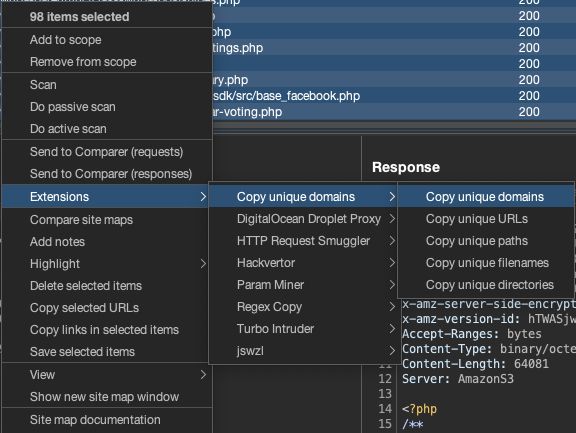The image size is (576, 433).
Task: Open HTTP Request Smuggler submenu
Action: pos(303,241)
